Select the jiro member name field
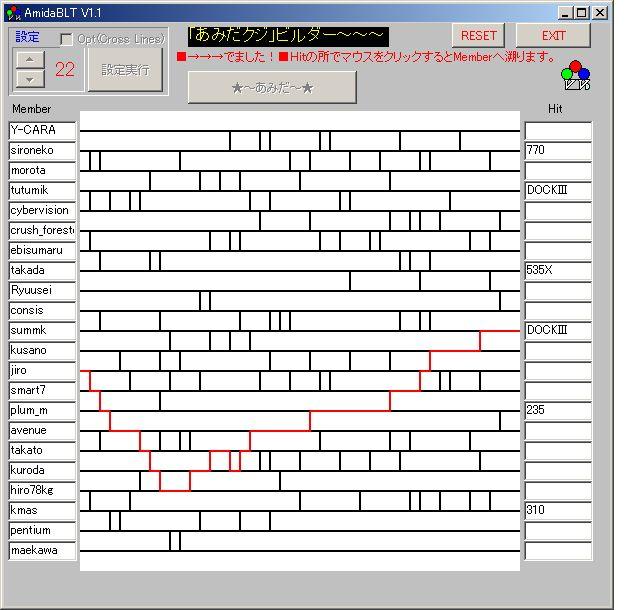This screenshot has width=640, height=610. tap(42, 370)
